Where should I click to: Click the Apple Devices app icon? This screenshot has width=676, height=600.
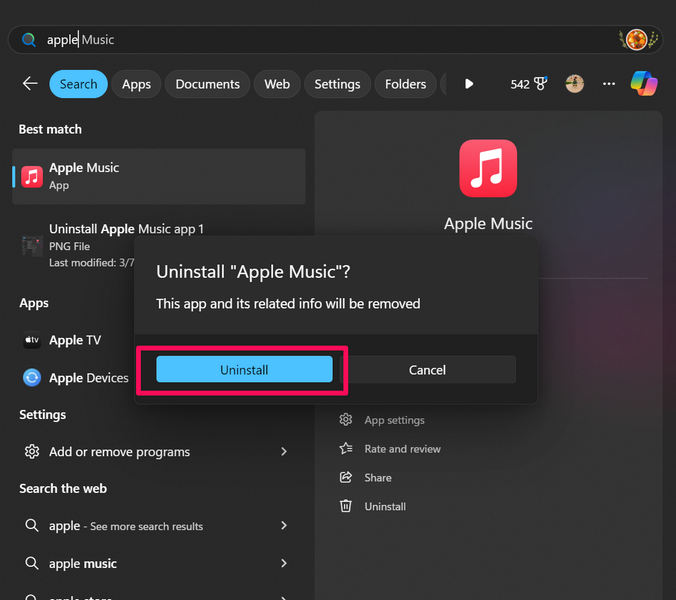pyautogui.click(x=32, y=378)
